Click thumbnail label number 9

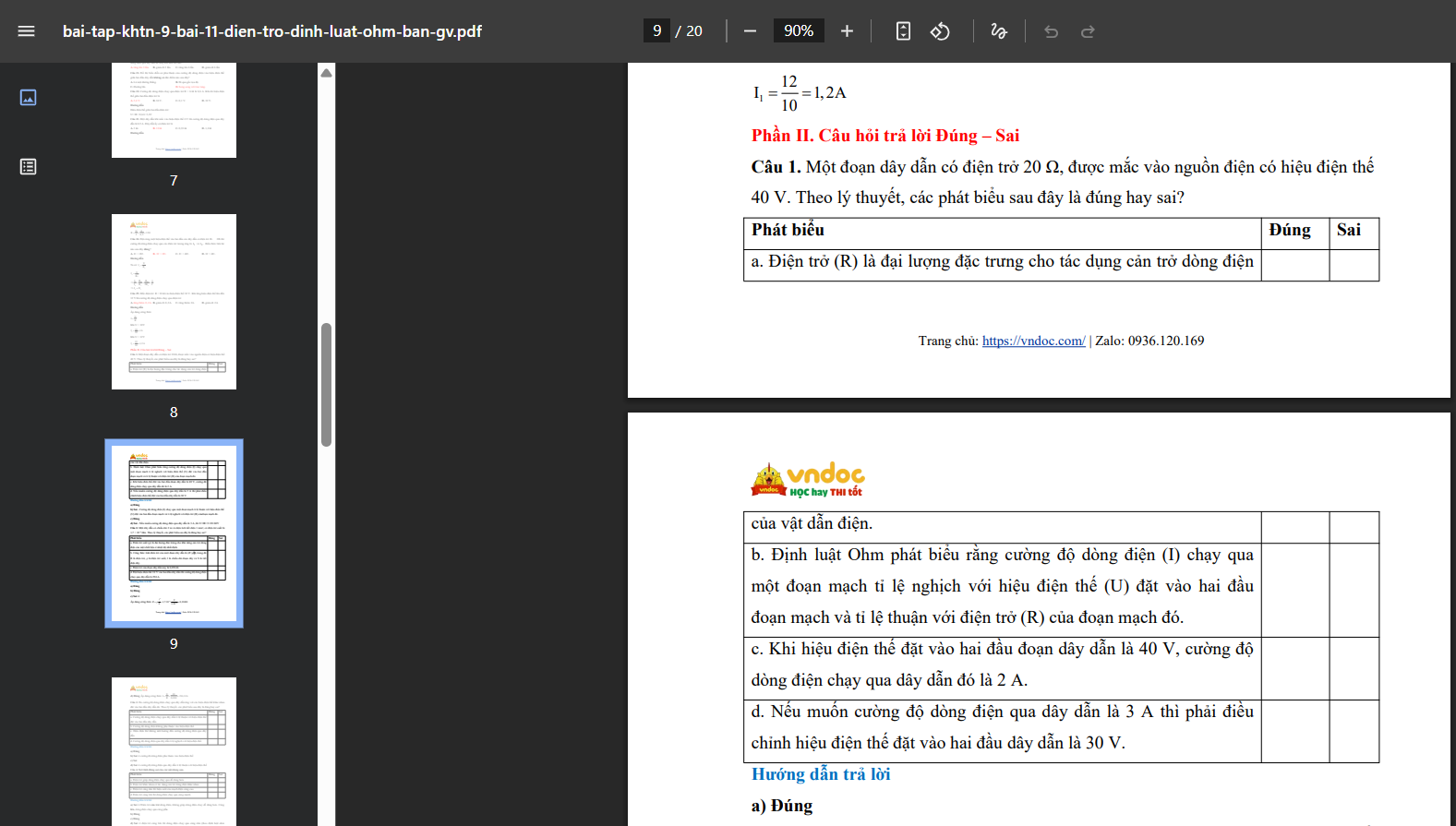pyautogui.click(x=174, y=644)
